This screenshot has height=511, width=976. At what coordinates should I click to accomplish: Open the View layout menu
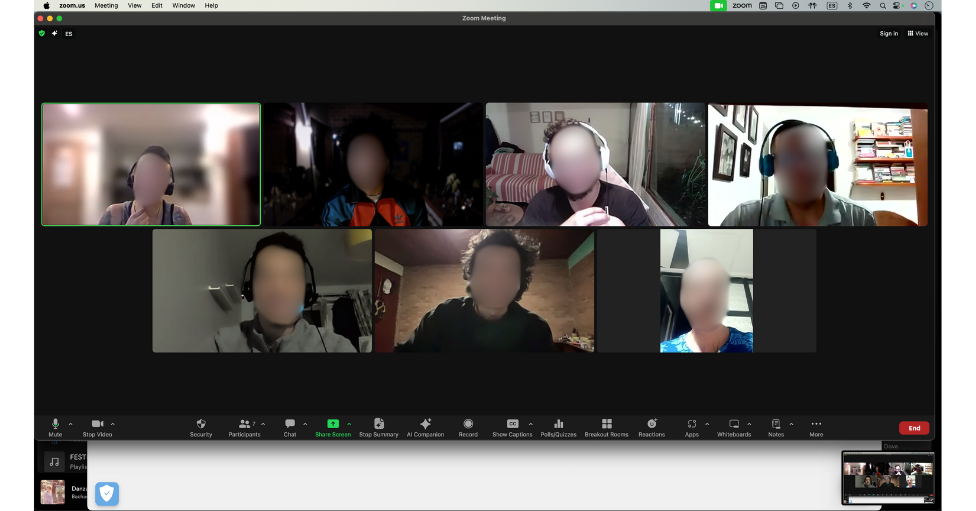[917, 34]
